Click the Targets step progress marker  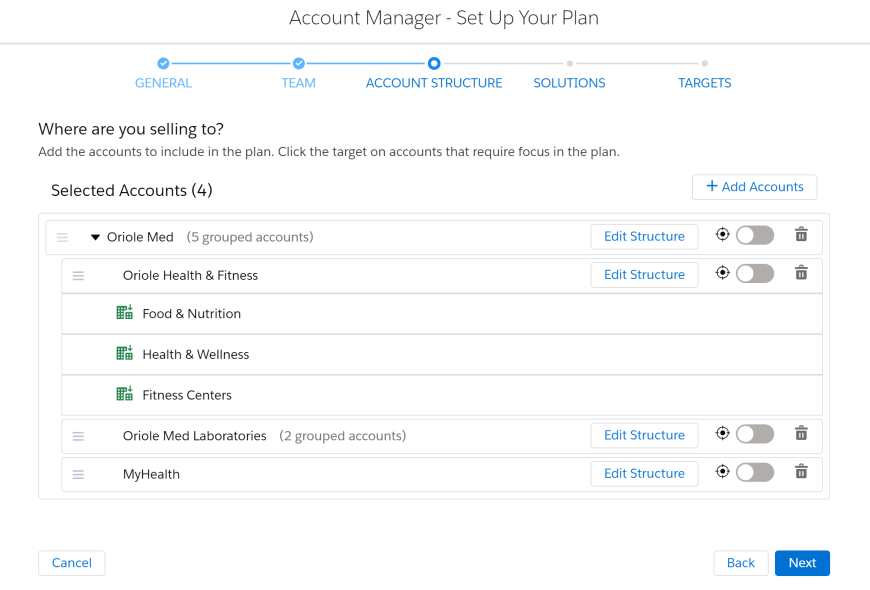click(x=704, y=63)
